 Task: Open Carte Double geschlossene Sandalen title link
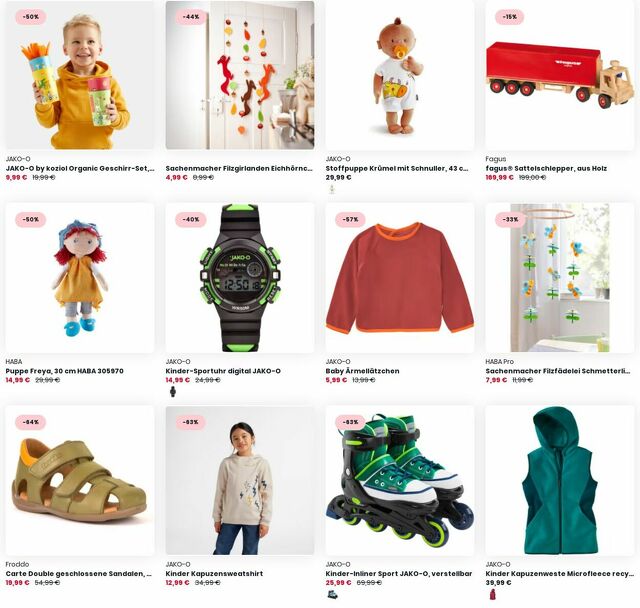(x=78, y=573)
